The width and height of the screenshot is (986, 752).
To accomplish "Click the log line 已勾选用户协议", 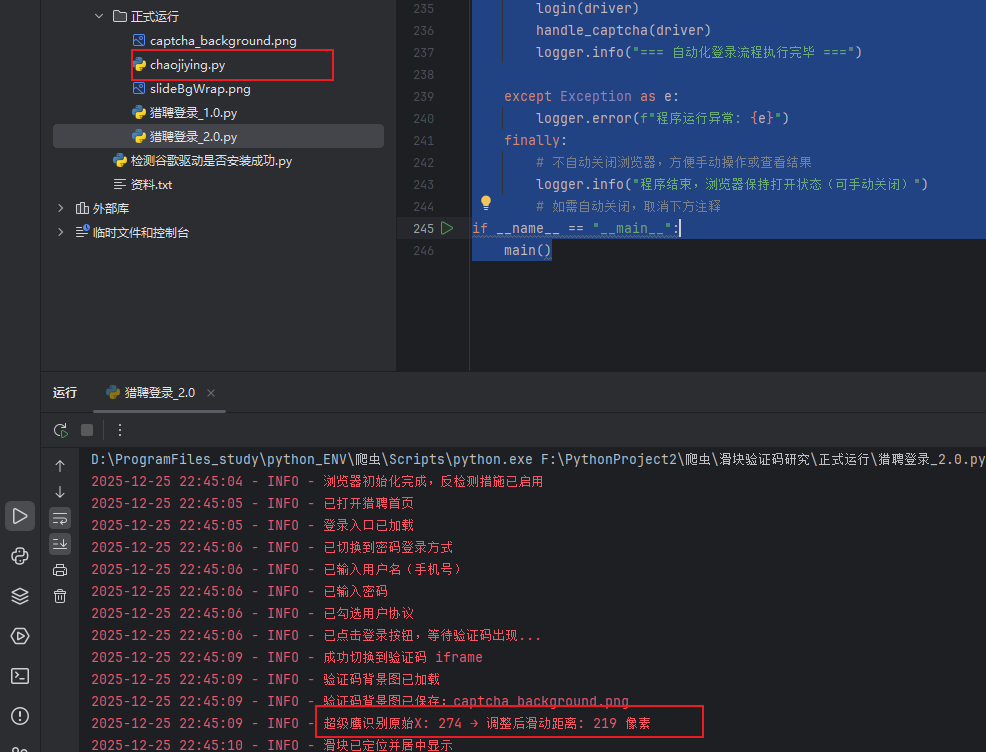I will click(x=253, y=614).
